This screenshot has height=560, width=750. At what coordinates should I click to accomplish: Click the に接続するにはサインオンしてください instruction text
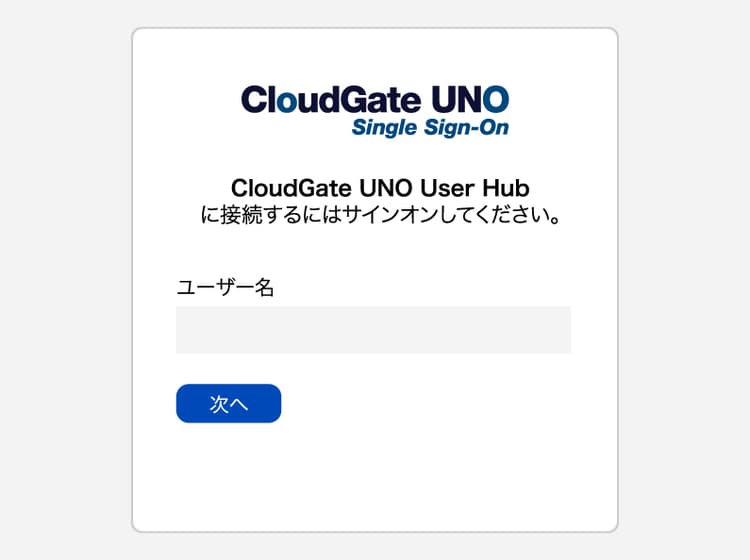coord(379,214)
